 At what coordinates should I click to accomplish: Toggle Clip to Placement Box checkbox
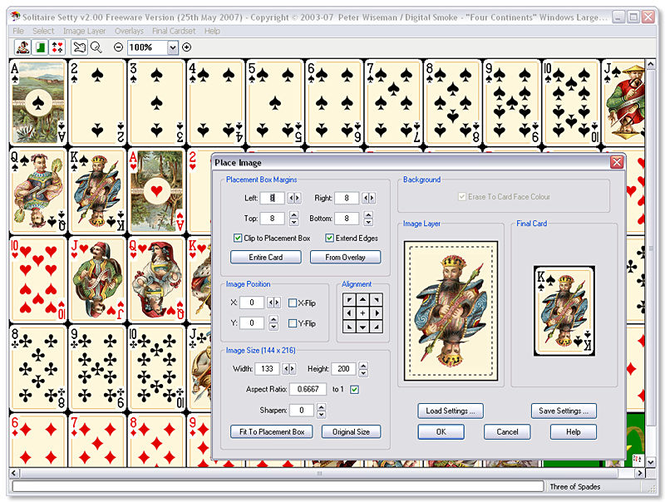coord(237,238)
